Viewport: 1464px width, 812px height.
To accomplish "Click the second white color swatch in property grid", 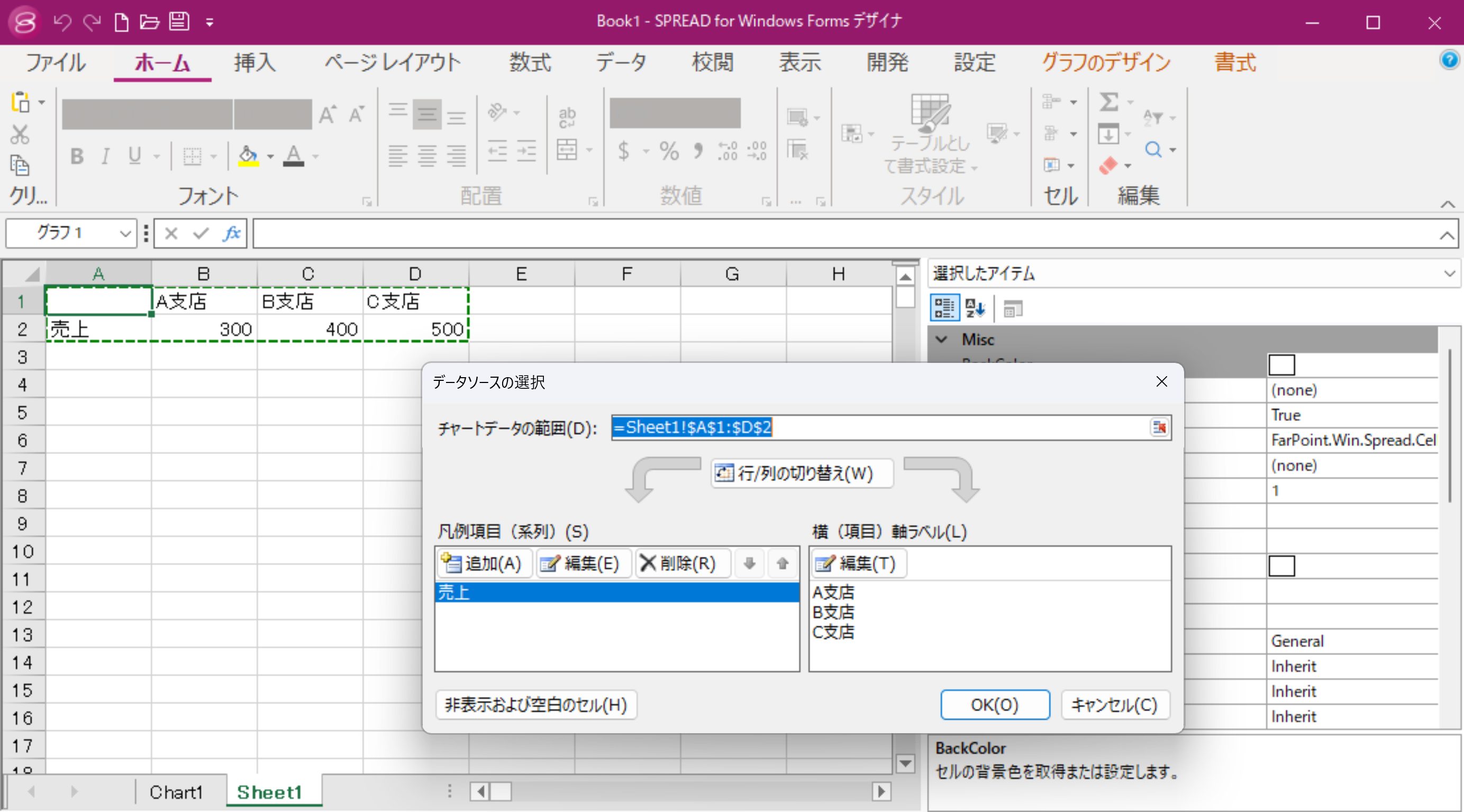I will (x=1281, y=566).
